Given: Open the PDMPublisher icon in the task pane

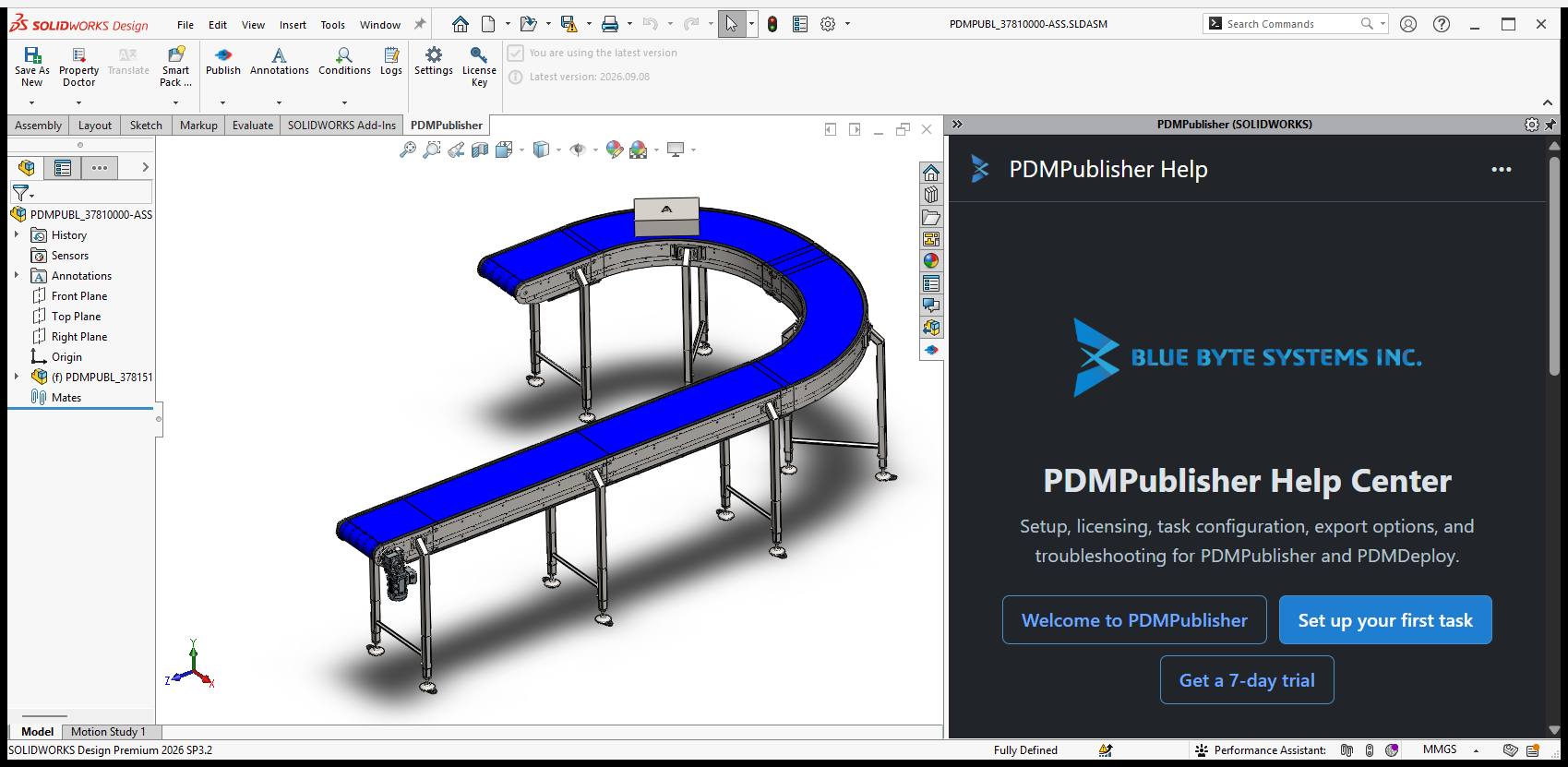Looking at the screenshot, I should coord(931,350).
